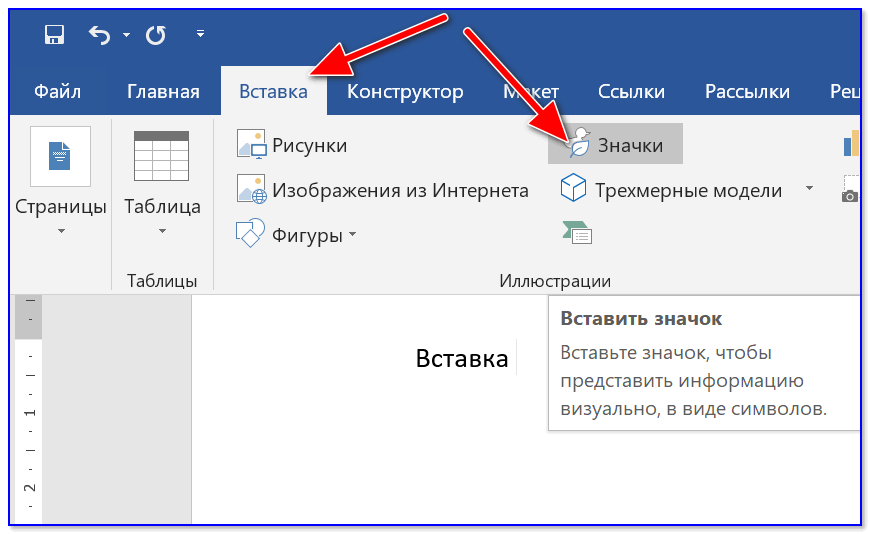Choose Изображения из Интернета
This screenshot has width=870, height=534.
(383, 190)
